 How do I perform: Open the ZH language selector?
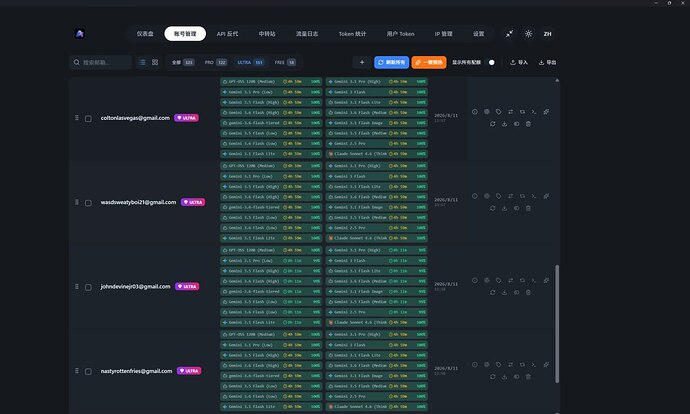coord(547,34)
